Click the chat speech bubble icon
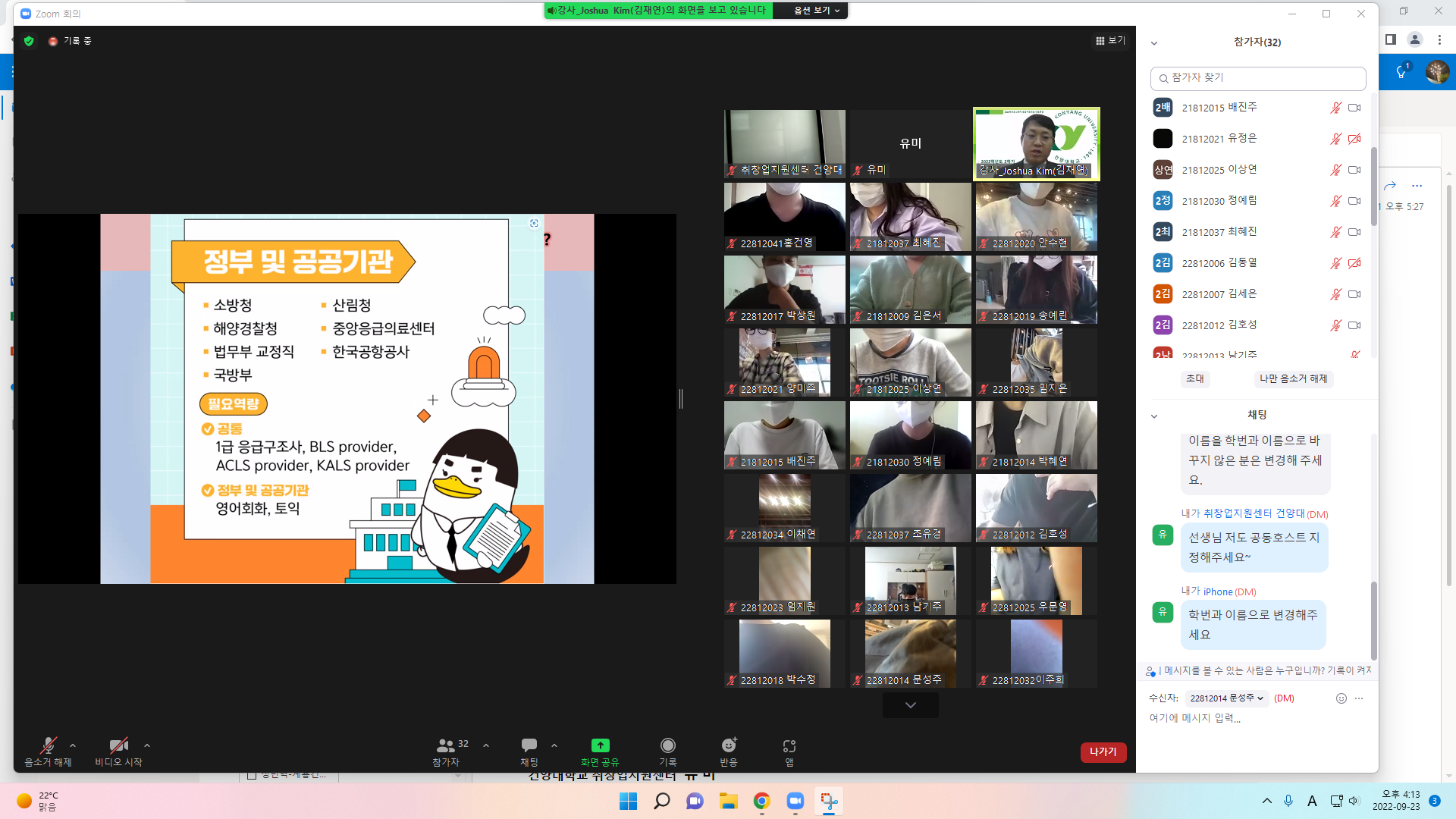This screenshot has width=1456, height=819. [529, 745]
